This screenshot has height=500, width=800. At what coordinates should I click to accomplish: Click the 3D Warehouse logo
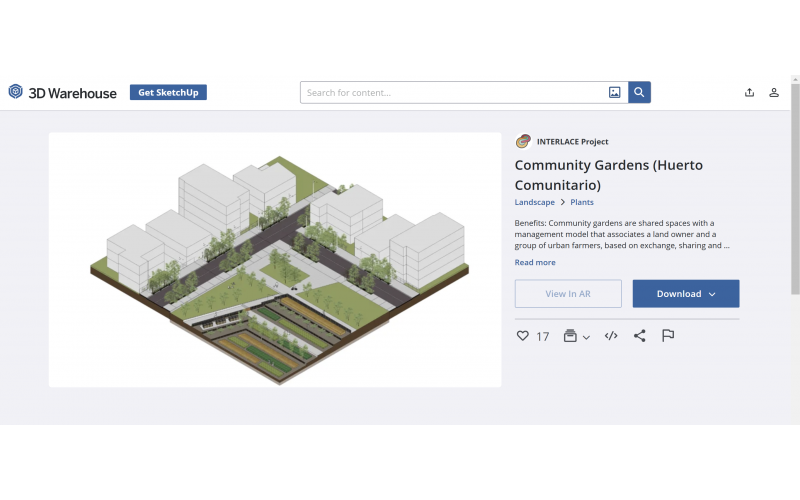click(x=62, y=92)
